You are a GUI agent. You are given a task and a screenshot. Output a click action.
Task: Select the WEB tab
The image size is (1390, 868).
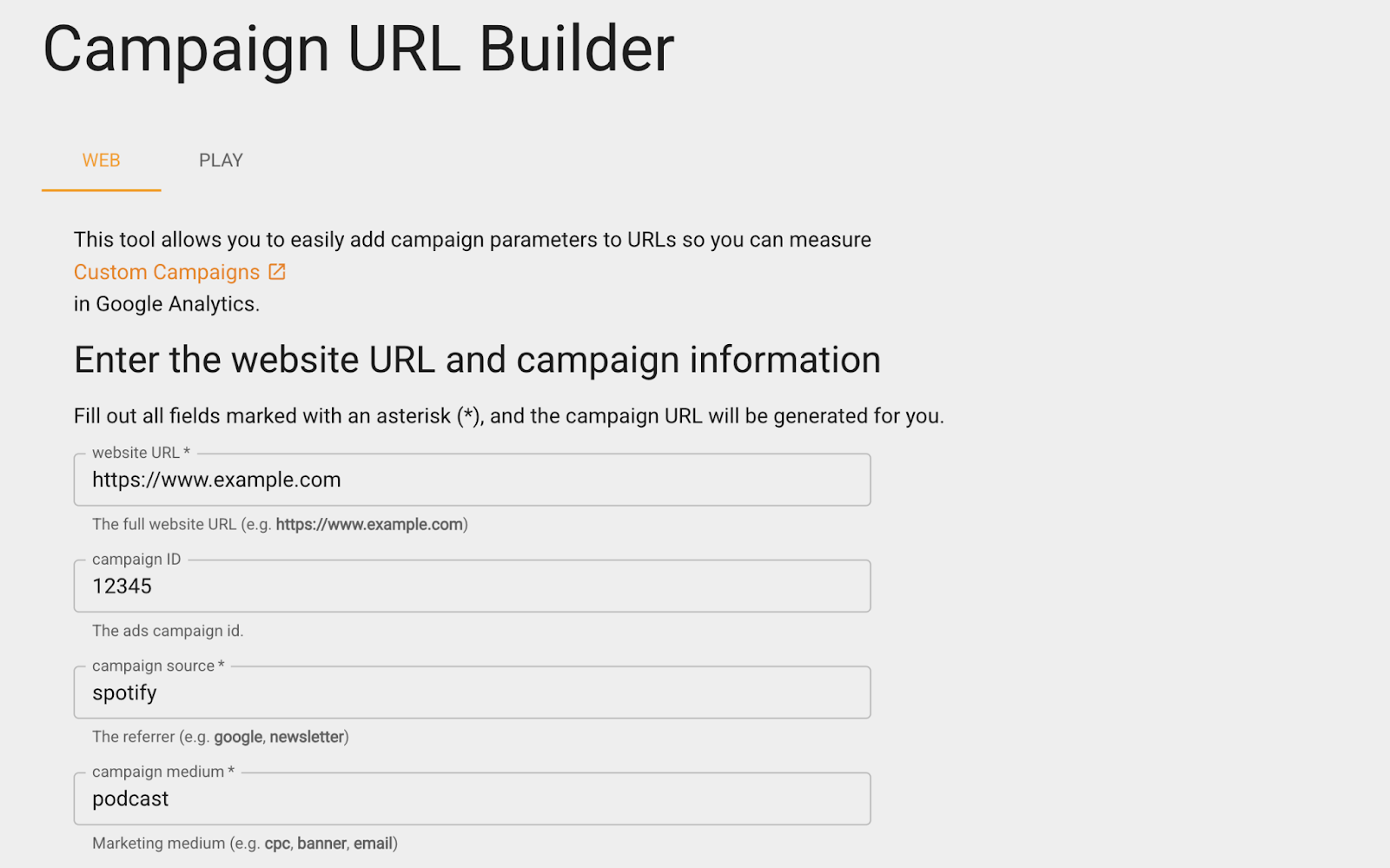tap(101, 160)
